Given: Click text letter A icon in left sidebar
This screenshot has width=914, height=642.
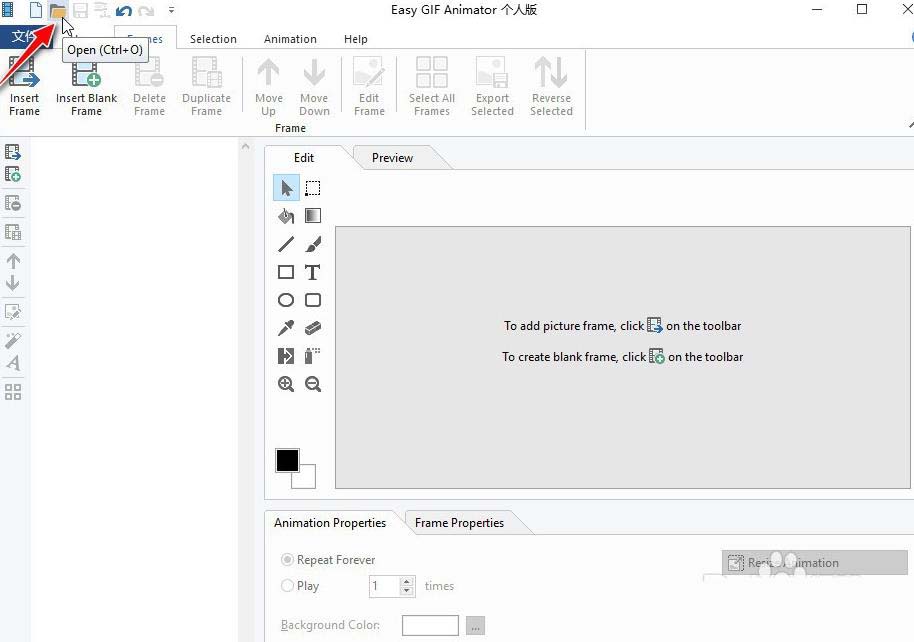Looking at the screenshot, I should 13,363.
